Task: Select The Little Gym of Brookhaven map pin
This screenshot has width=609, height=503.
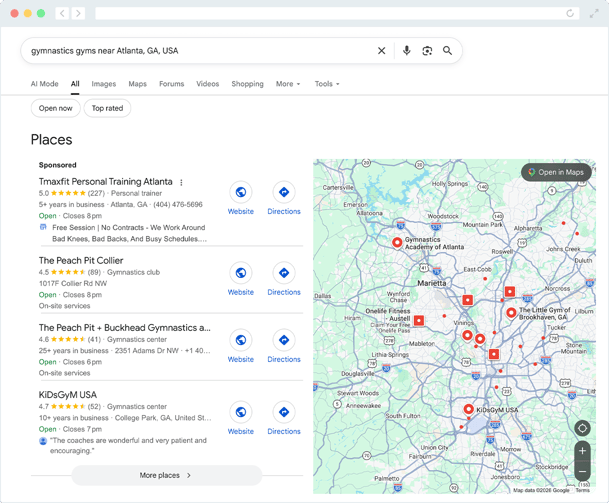Action: 511,312
